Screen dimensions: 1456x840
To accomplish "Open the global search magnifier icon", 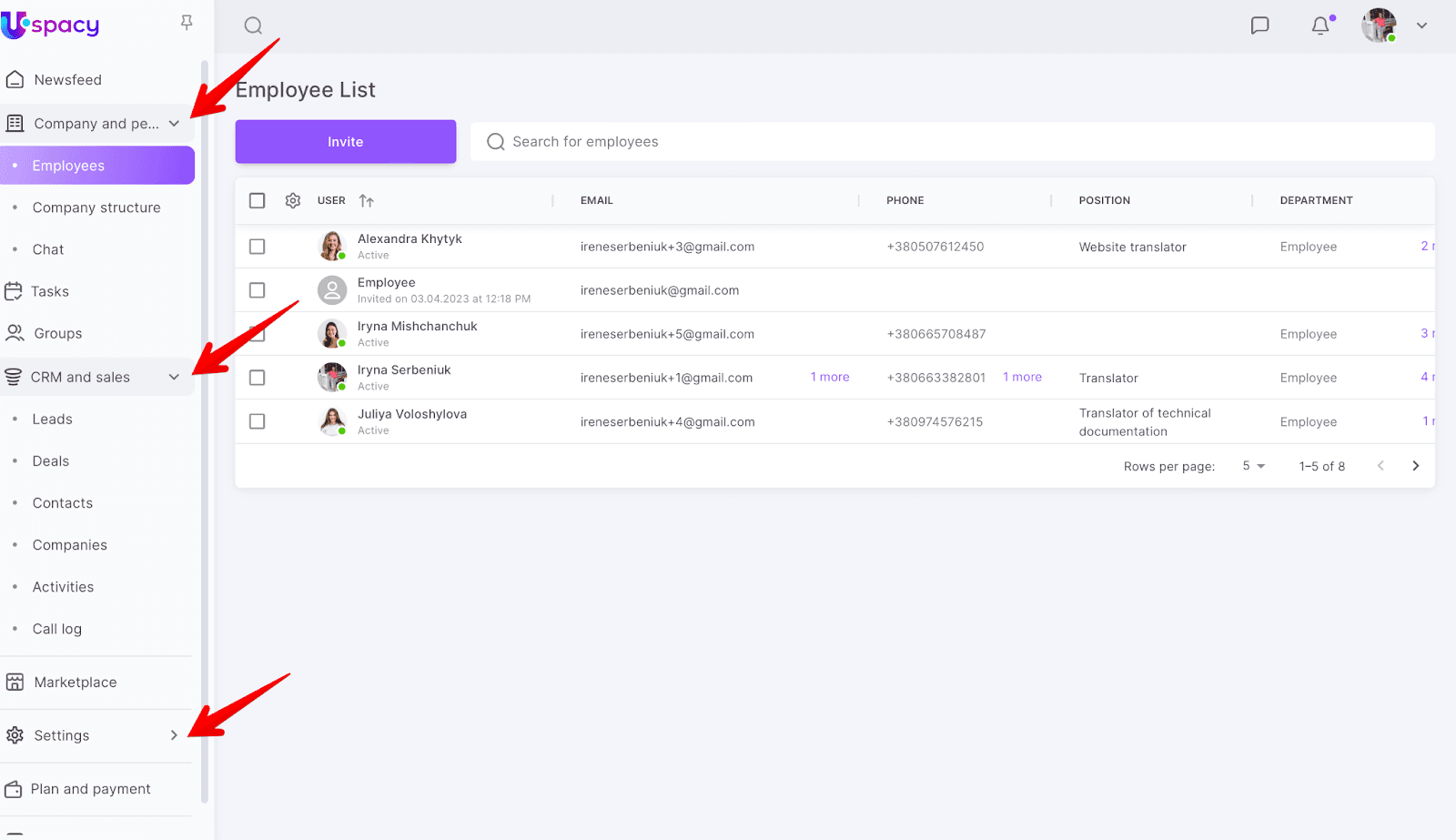I will 253,25.
